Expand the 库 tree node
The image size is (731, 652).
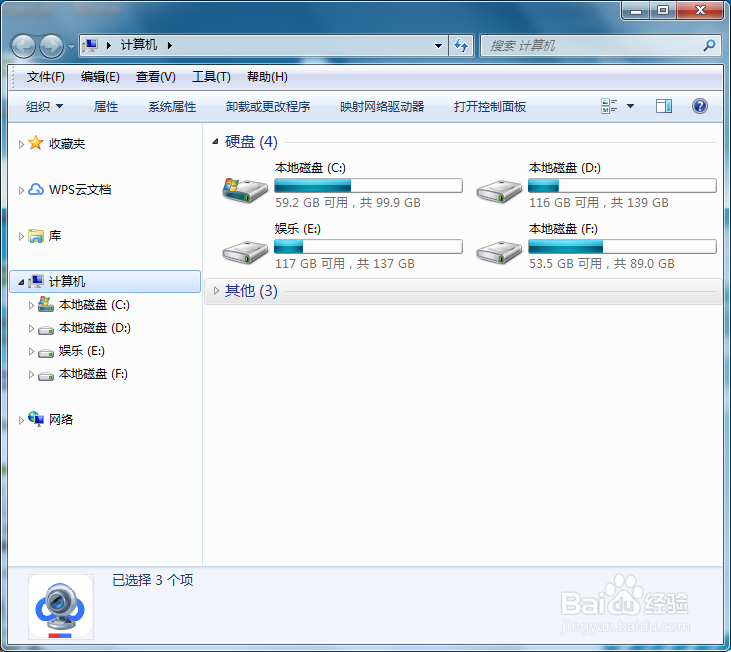21,236
